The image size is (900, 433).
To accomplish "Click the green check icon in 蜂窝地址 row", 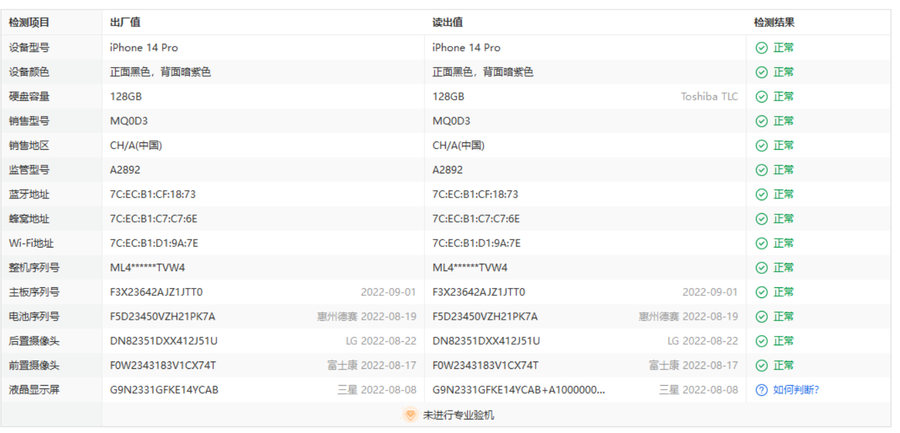I will [x=761, y=219].
